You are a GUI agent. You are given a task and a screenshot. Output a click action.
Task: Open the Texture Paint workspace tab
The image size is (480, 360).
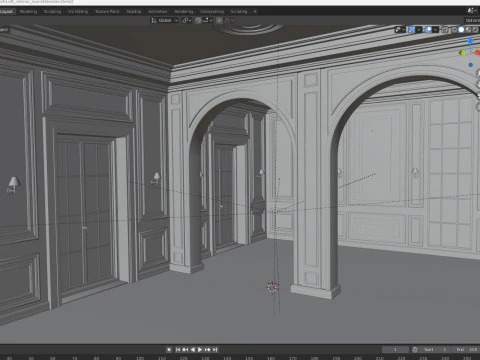pyautogui.click(x=107, y=11)
